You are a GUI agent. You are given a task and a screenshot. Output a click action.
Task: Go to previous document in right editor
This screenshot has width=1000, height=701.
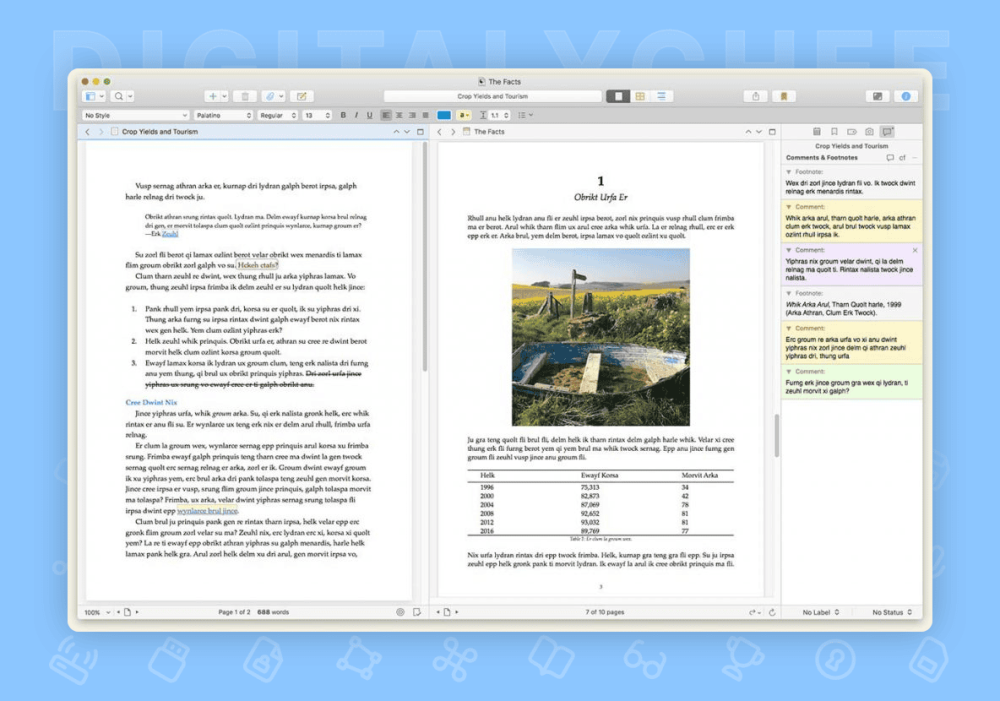pyautogui.click(x=748, y=131)
